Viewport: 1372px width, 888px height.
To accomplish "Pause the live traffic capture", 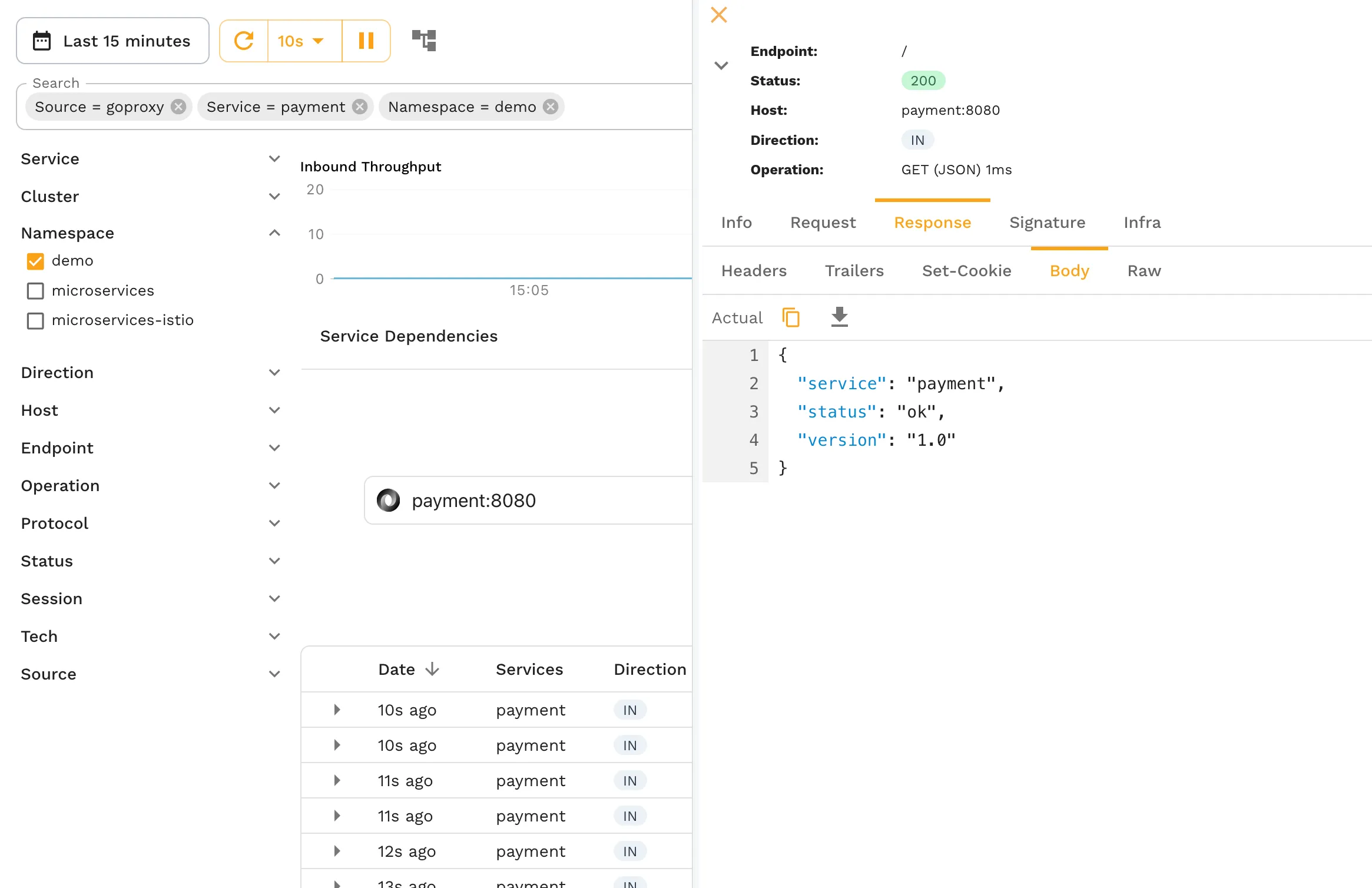I will (x=366, y=41).
